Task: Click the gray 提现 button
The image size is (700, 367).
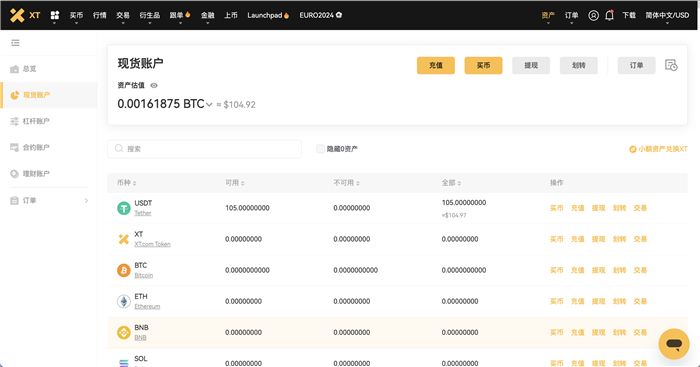Action: click(531, 65)
